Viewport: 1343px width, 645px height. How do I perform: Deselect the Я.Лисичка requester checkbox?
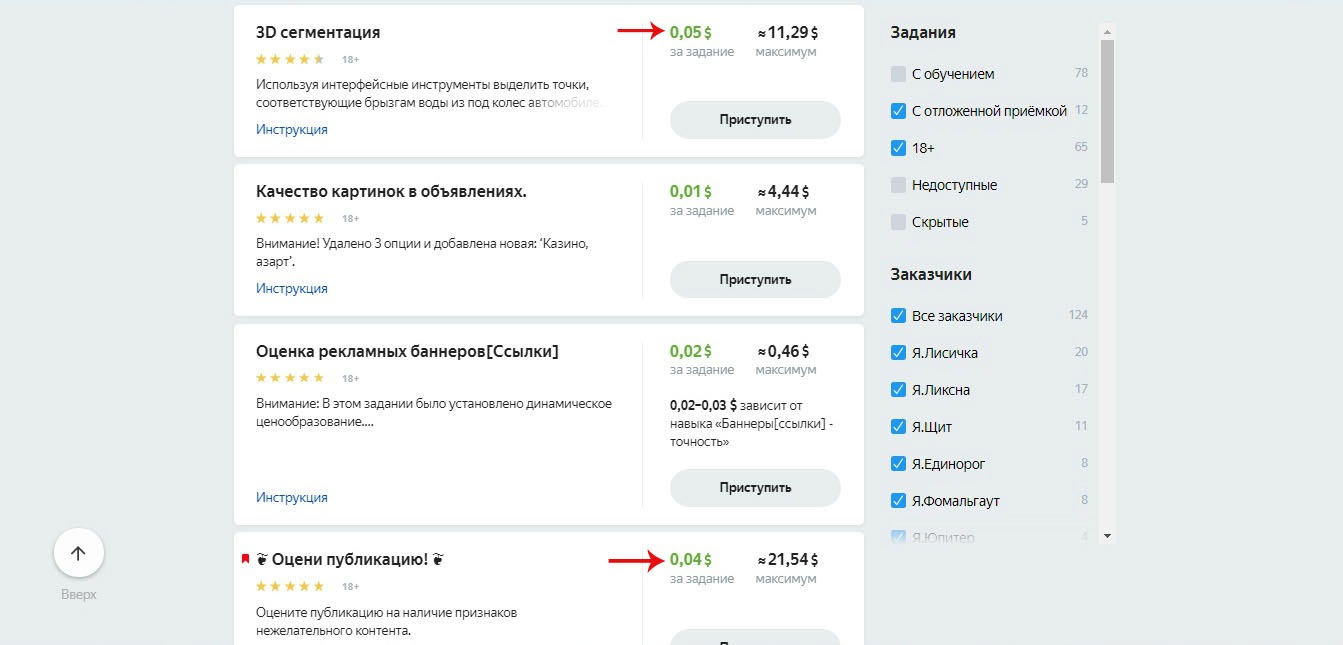click(x=898, y=353)
